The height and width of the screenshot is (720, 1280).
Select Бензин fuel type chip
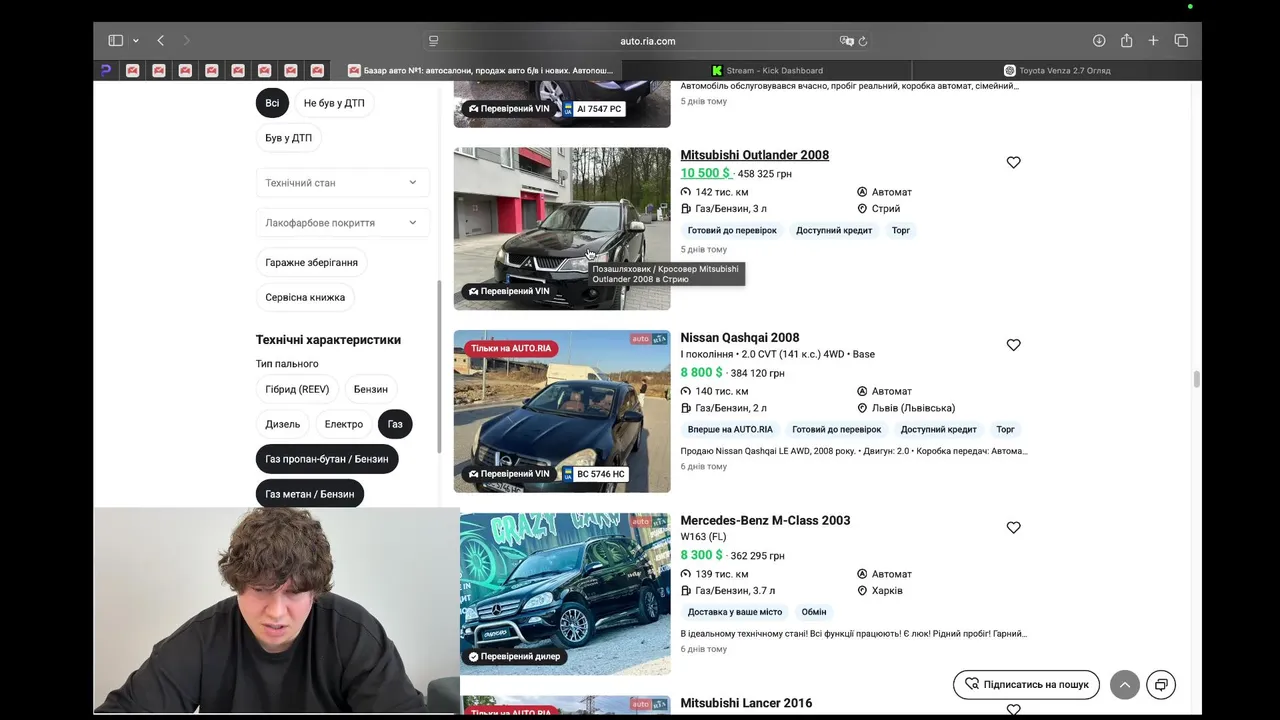371,390
